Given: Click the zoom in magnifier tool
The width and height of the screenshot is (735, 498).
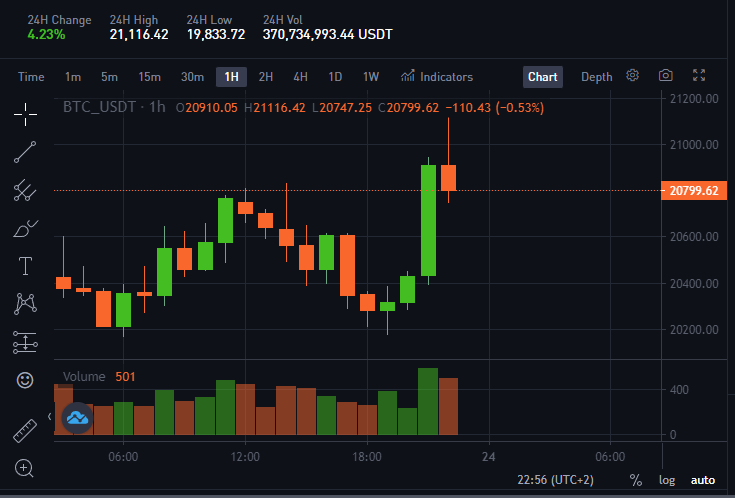Looking at the screenshot, I should 24,468.
